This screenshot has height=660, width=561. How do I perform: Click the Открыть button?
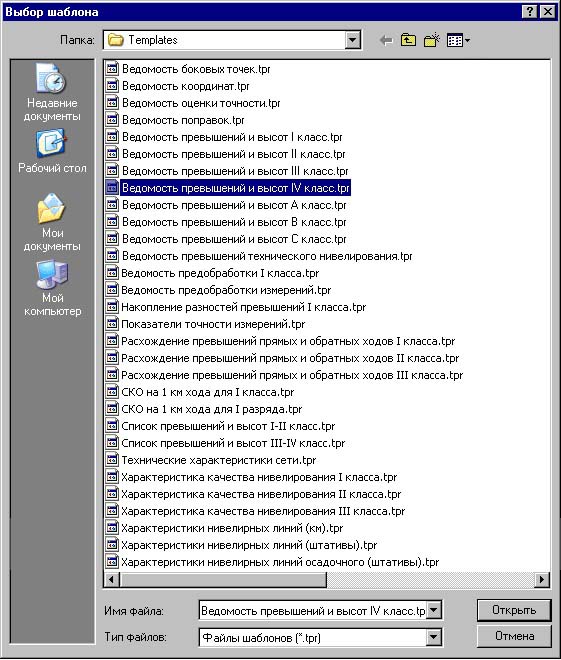coord(514,610)
